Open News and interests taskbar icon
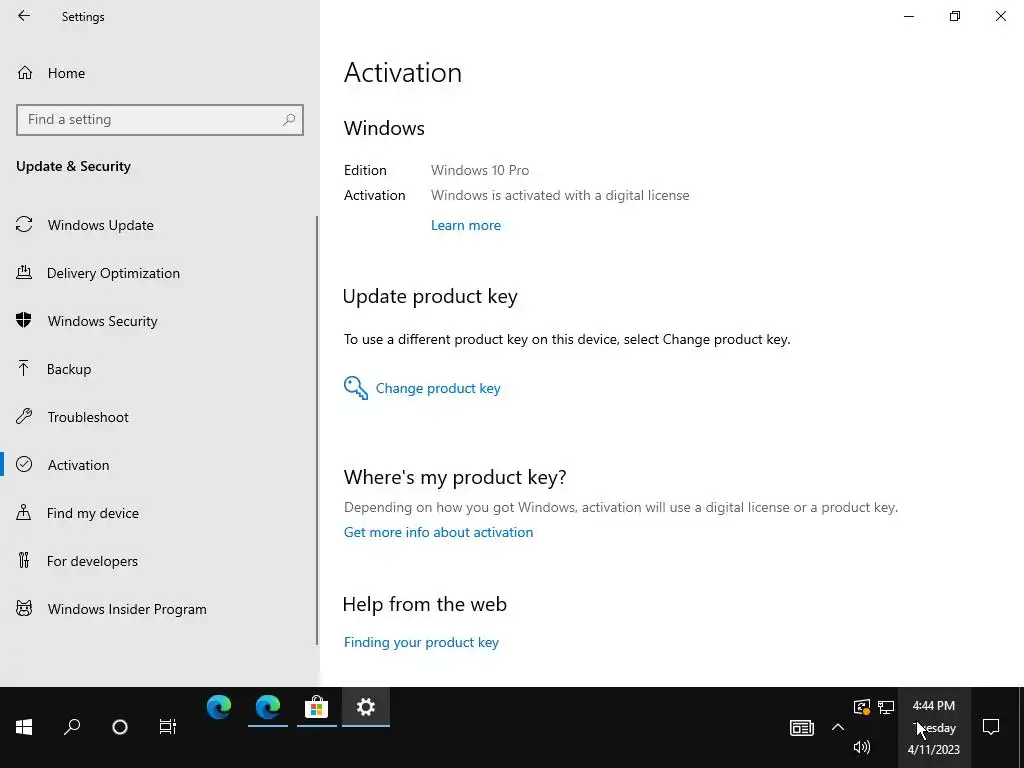Image resolution: width=1024 pixels, height=768 pixels. click(802, 728)
